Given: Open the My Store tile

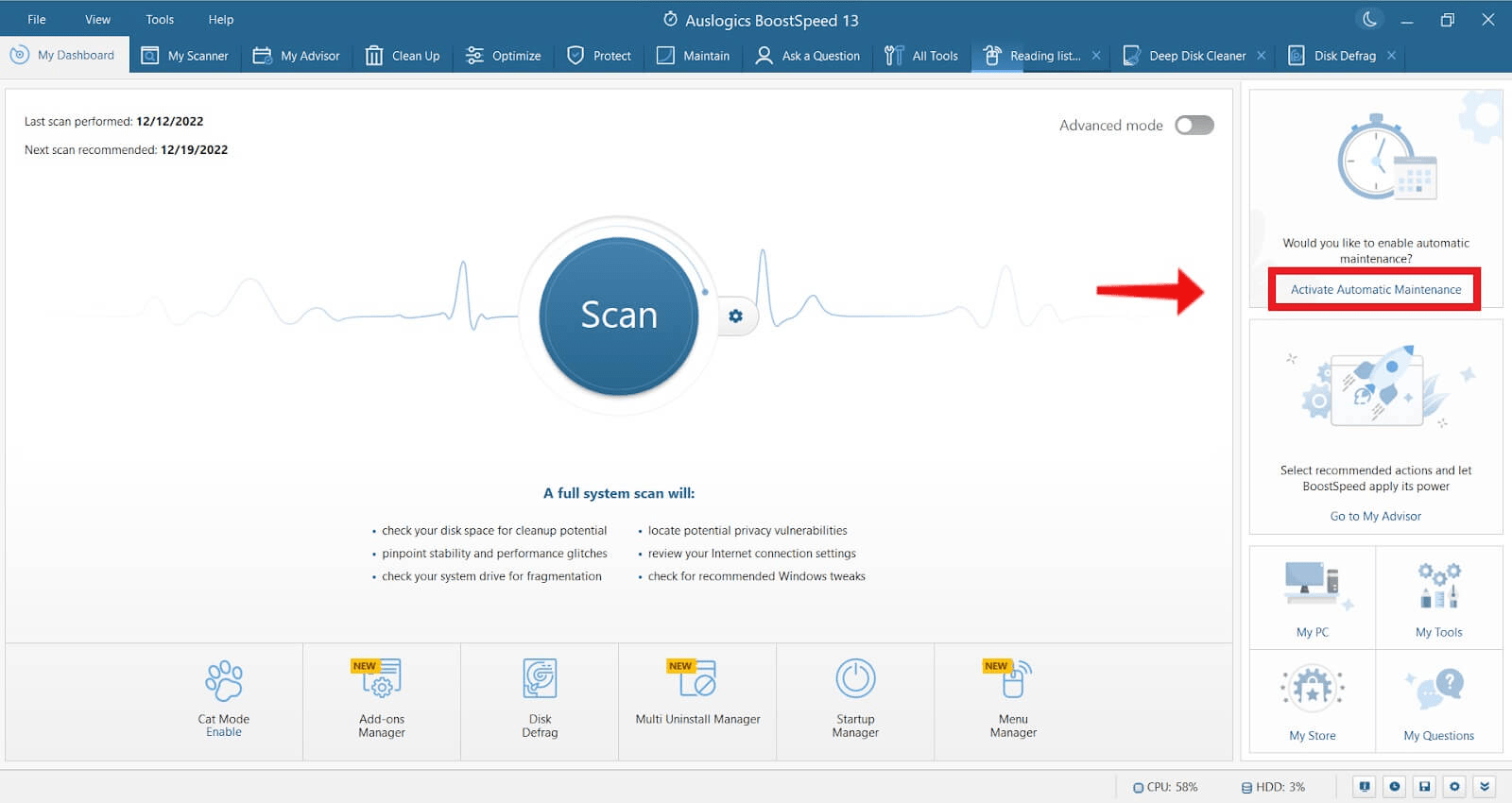Looking at the screenshot, I should point(1312,701).
